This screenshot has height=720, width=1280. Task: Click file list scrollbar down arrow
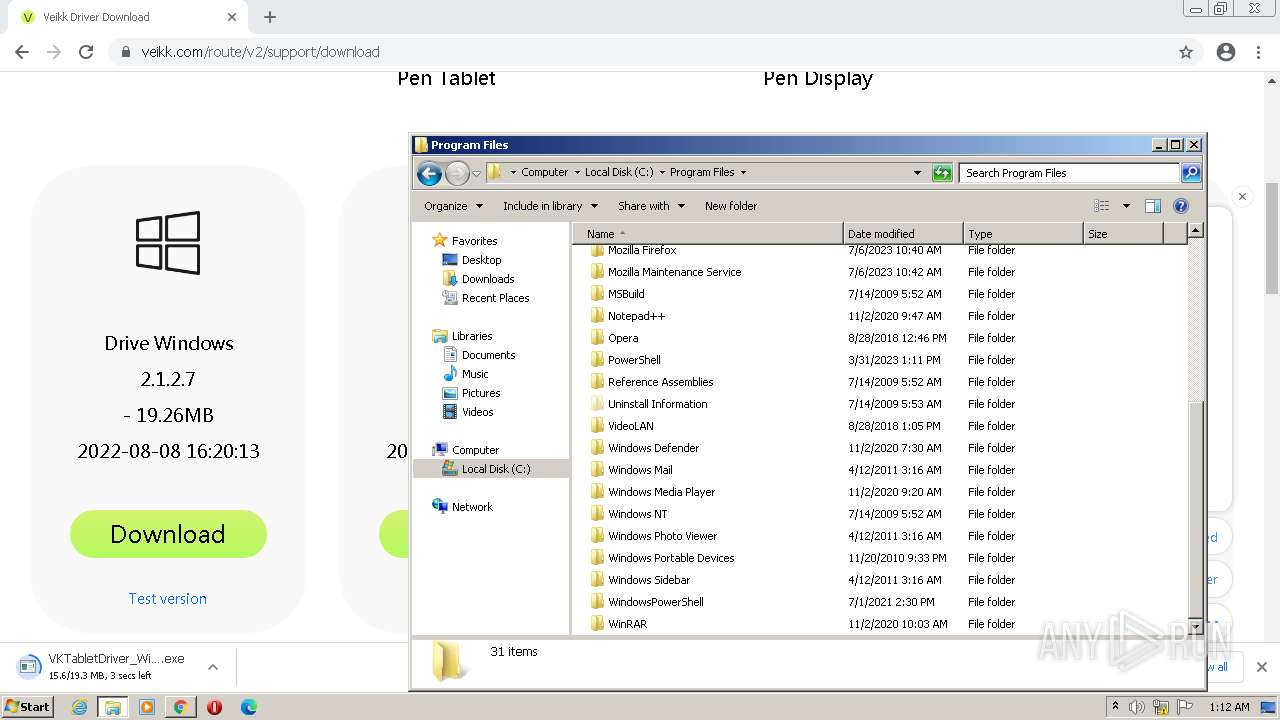coord(1195,627)
